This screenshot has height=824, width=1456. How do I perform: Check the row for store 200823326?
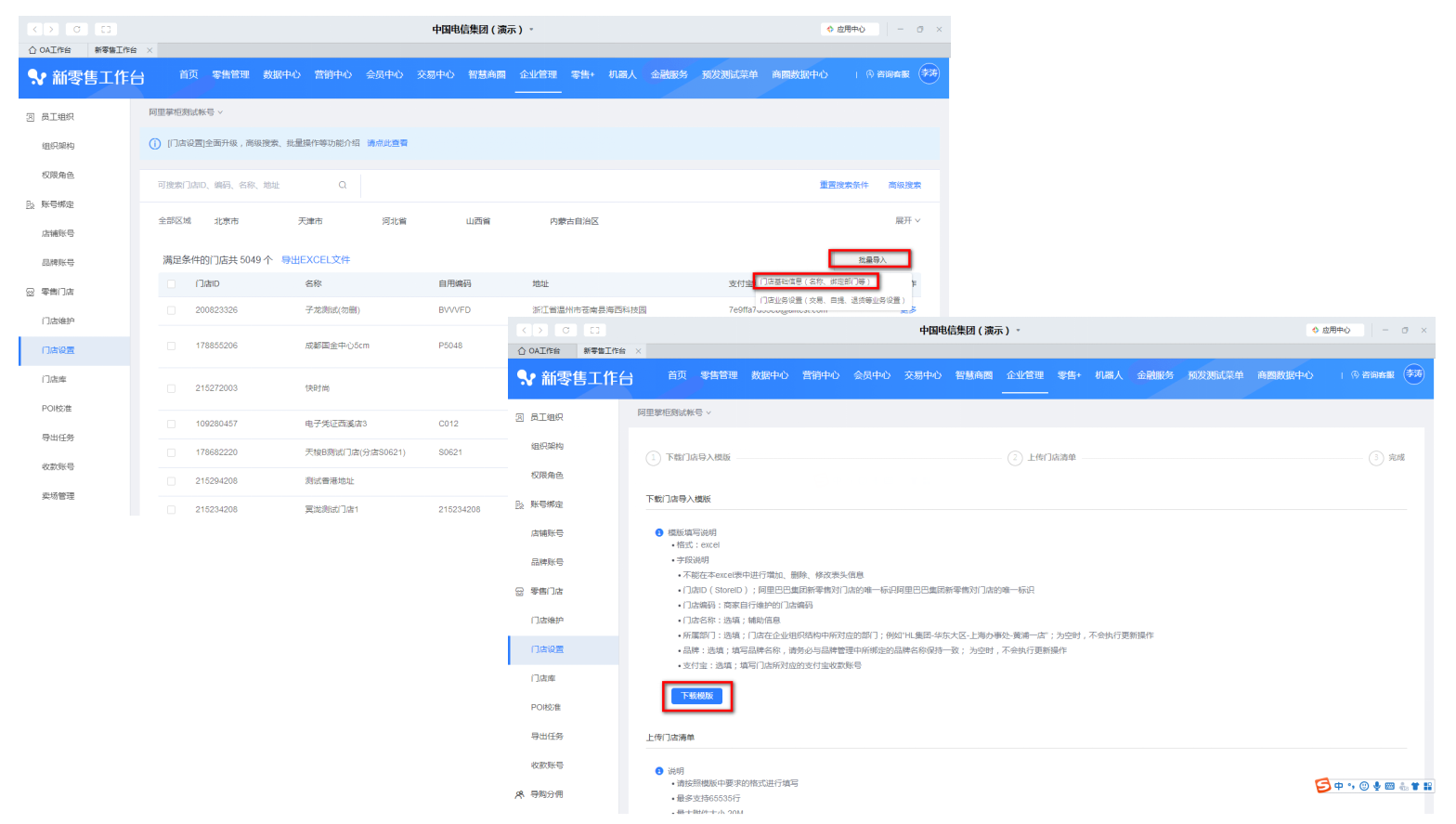(171, 310)
